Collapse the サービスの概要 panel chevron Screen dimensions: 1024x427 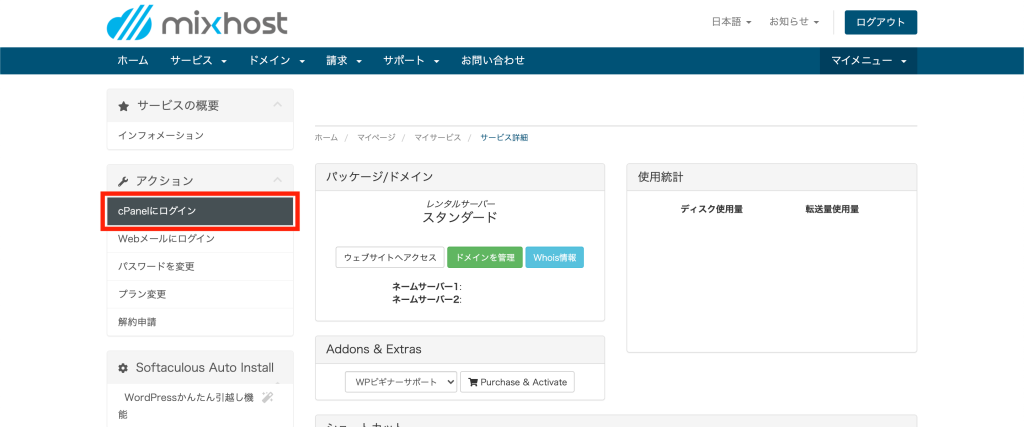pos(278,104)
